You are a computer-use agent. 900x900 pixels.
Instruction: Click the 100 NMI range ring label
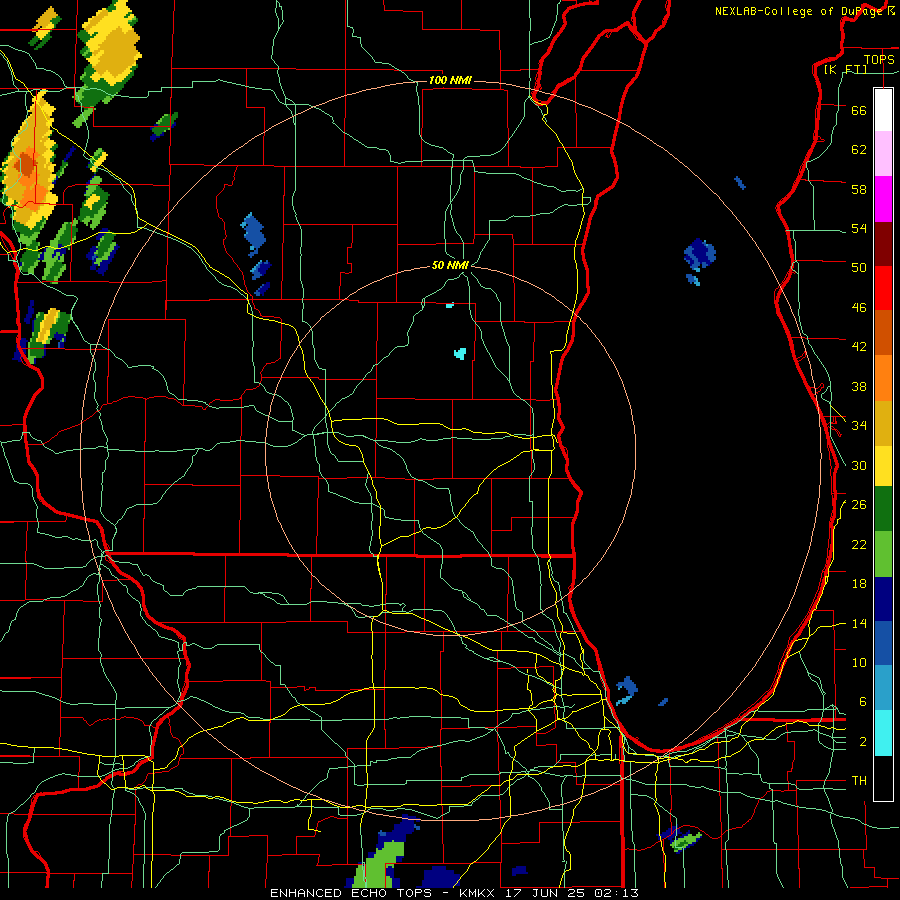pos(450,80)
